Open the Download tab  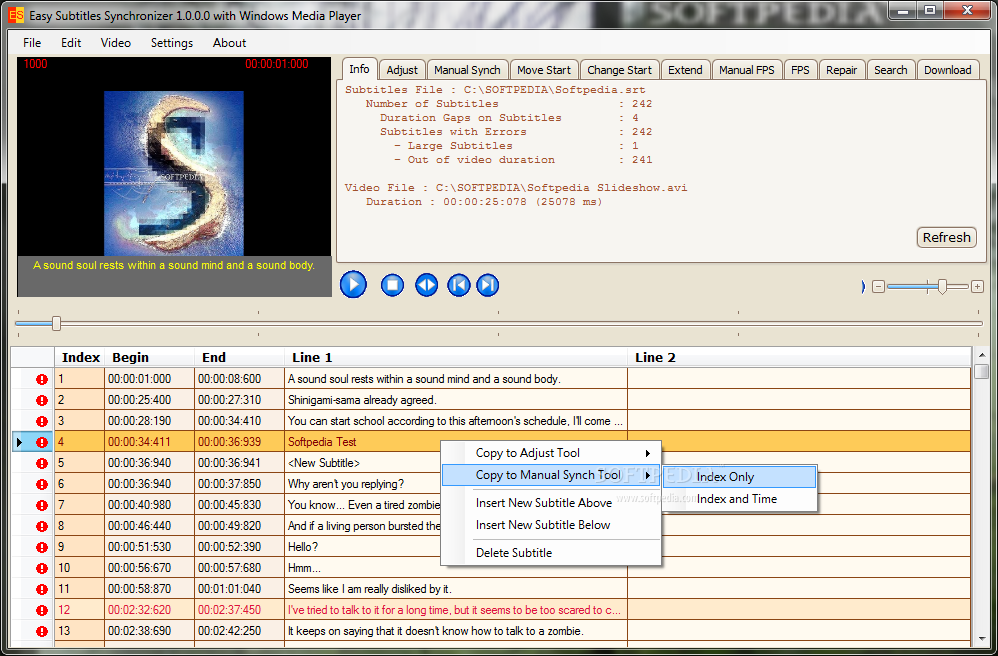[948, 70]
